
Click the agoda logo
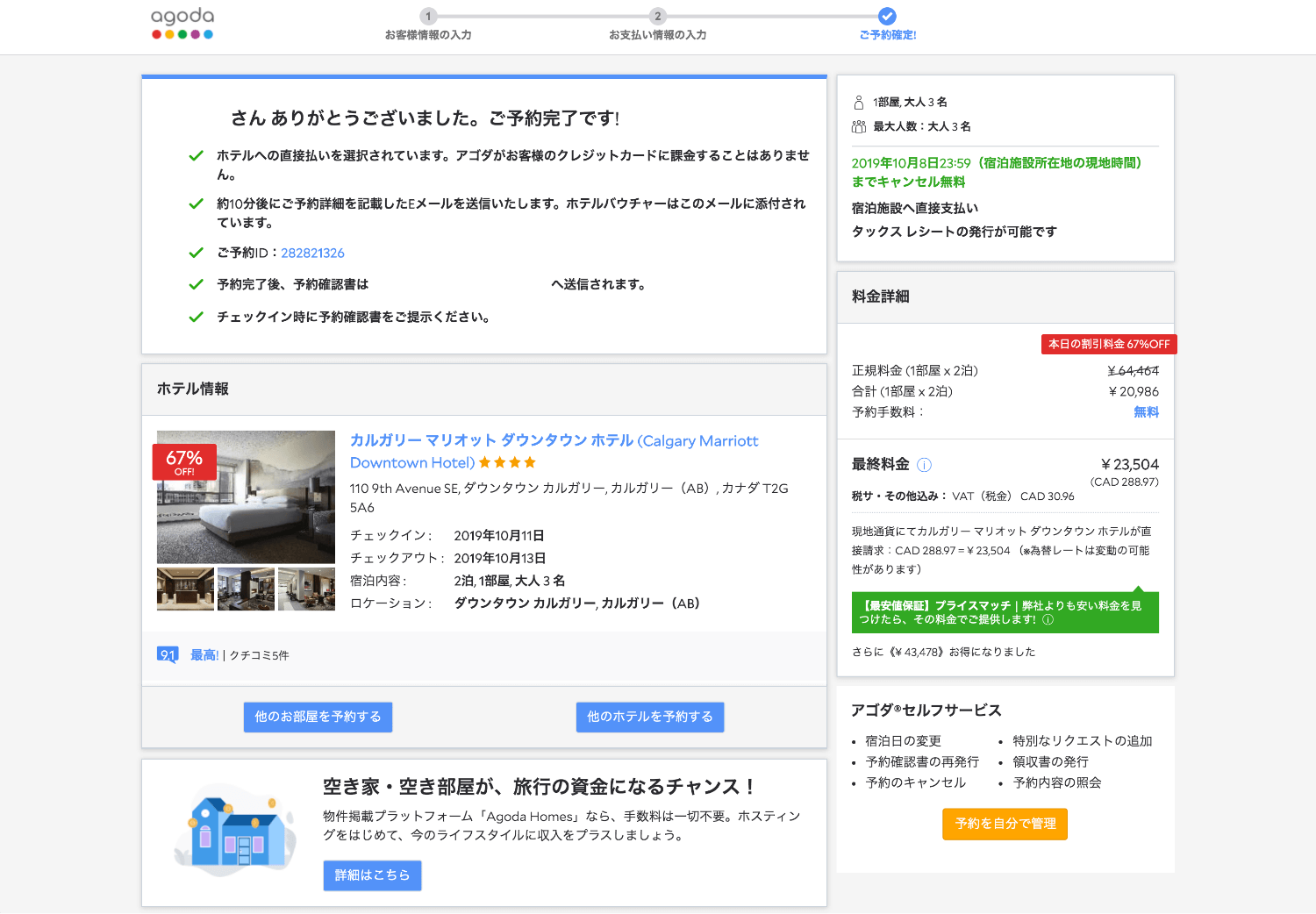click(182, 22)
